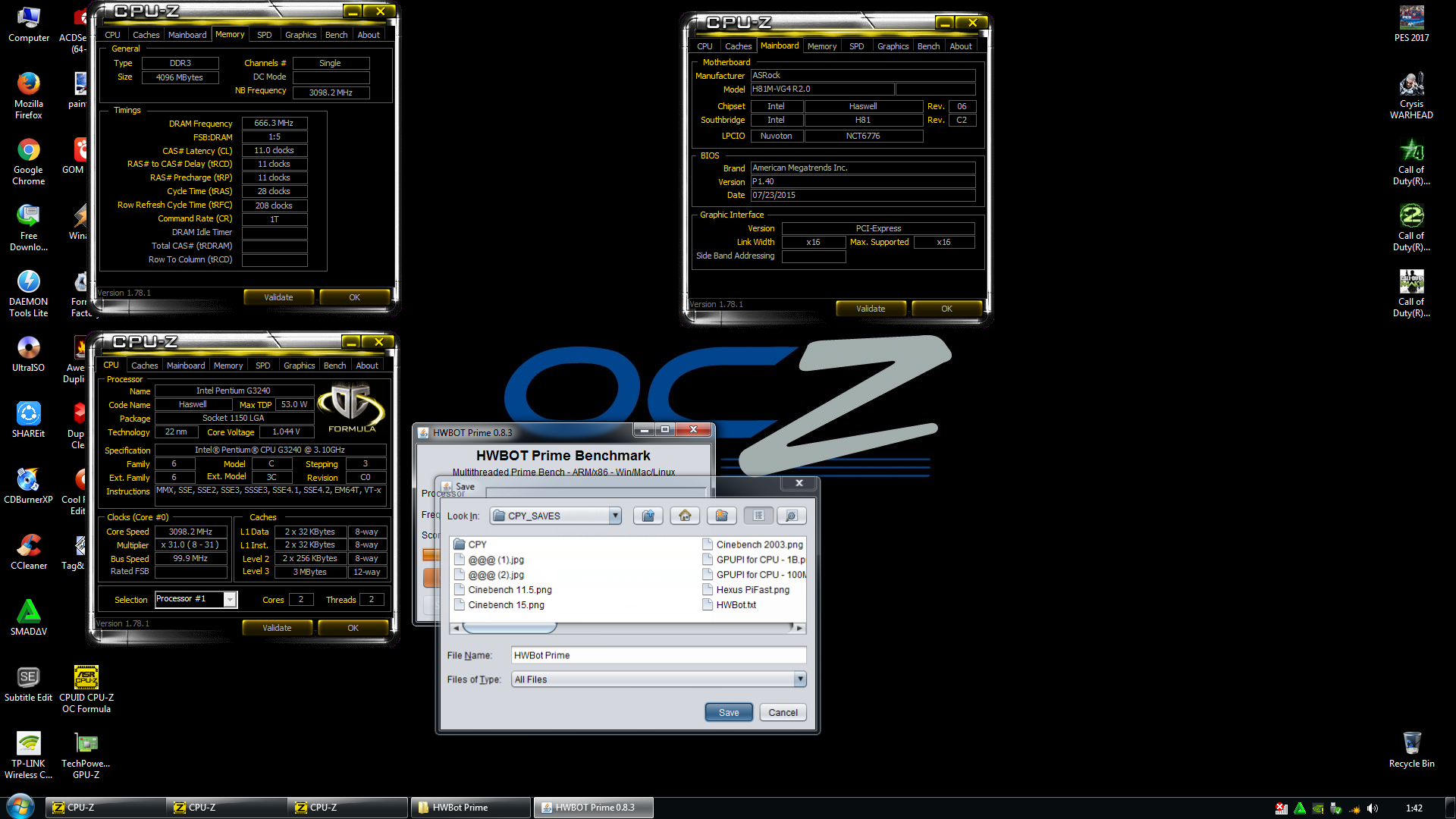Select file @@@ (1).jpg
Image resolution: width=1456 pixels, height=819 pixels.
[x=489, y=560]
